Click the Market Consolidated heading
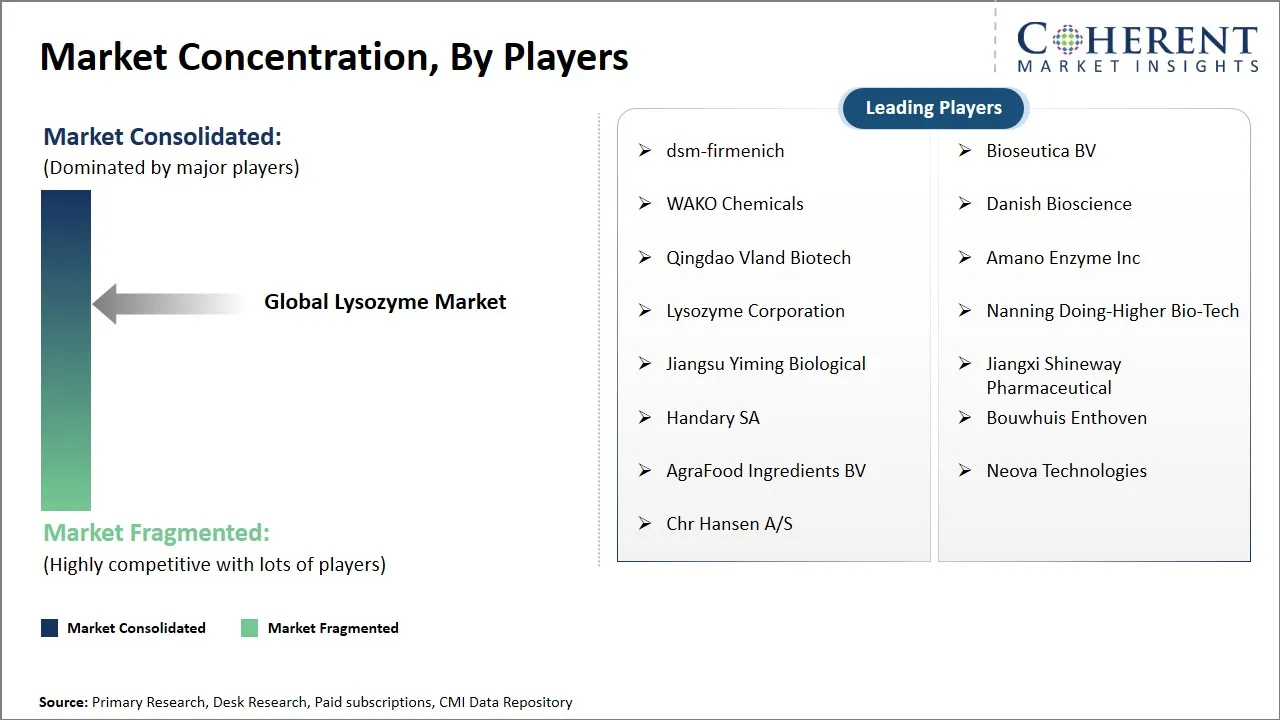 pos(162,137)
